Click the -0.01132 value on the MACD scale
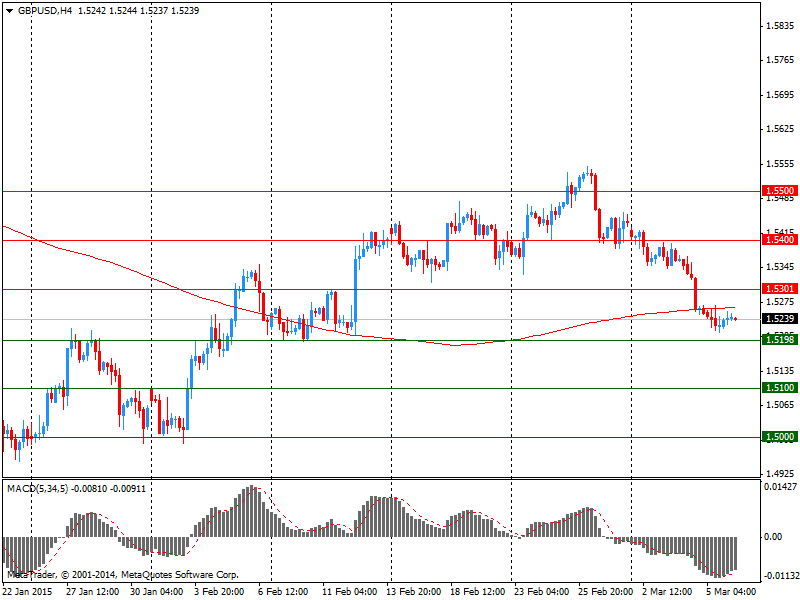800x600 pixels. [780, 576]
